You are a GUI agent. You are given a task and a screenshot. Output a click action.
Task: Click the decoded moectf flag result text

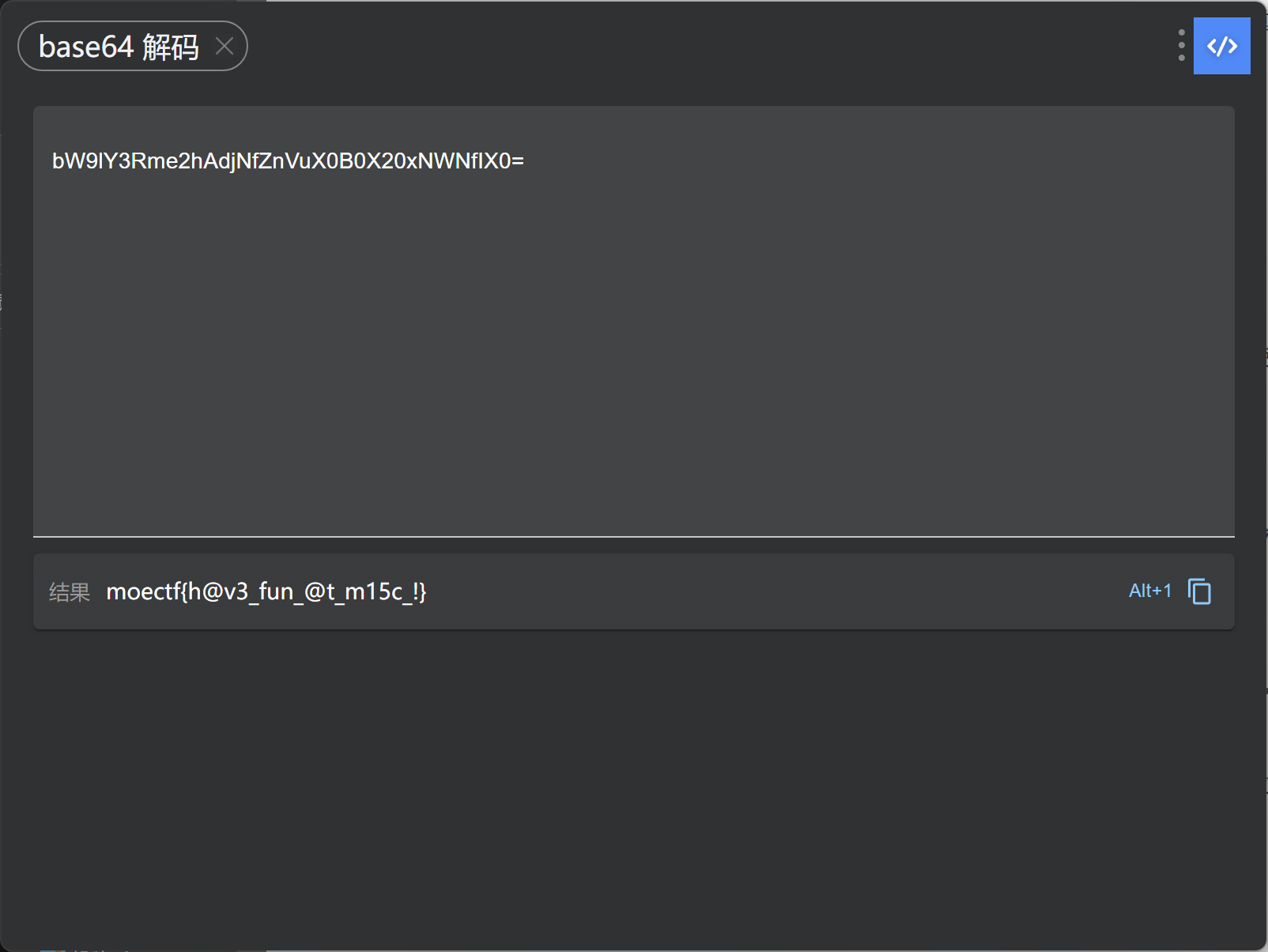(266, 591)
